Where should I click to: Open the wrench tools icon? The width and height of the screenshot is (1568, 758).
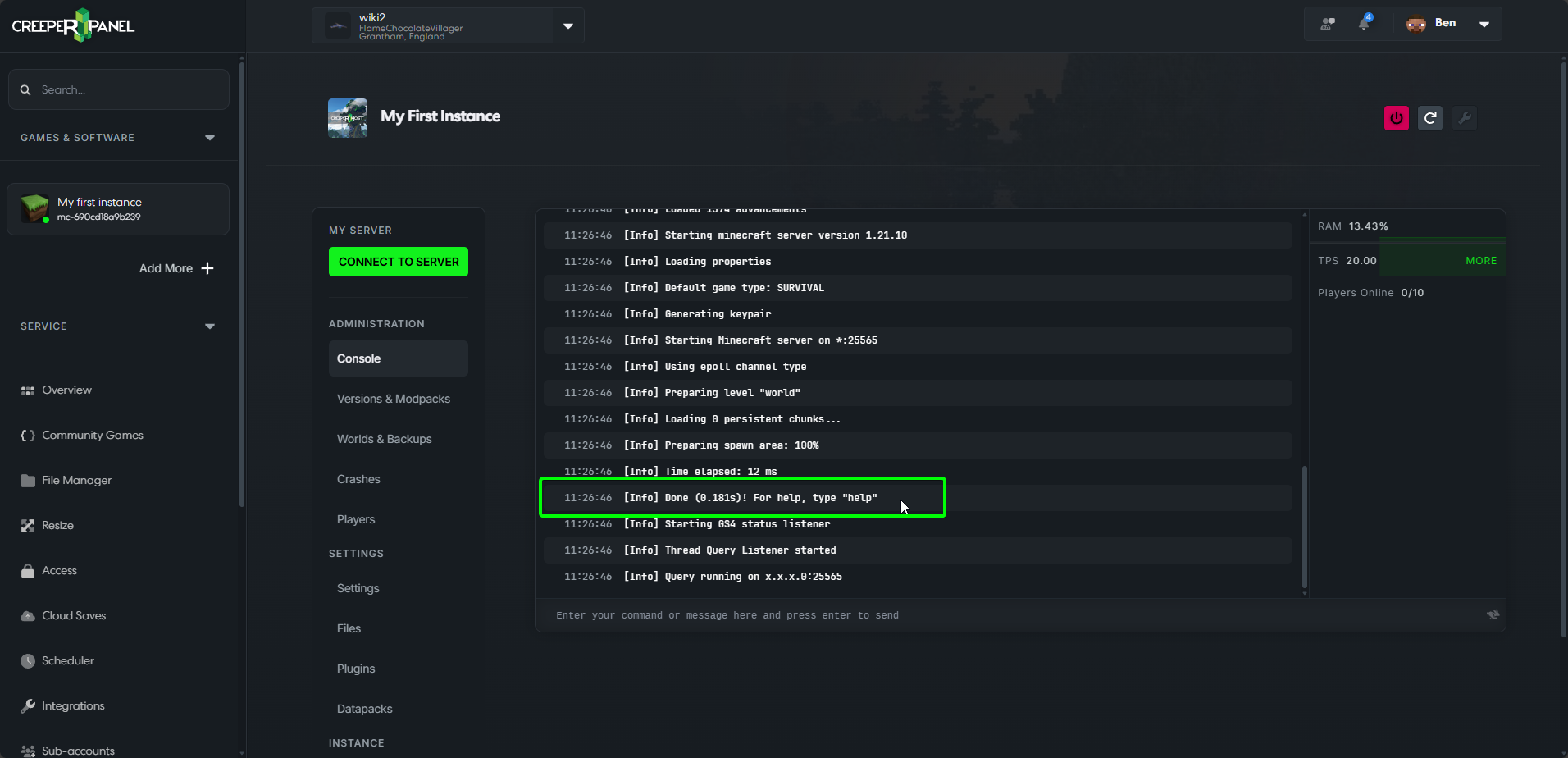1465,118
